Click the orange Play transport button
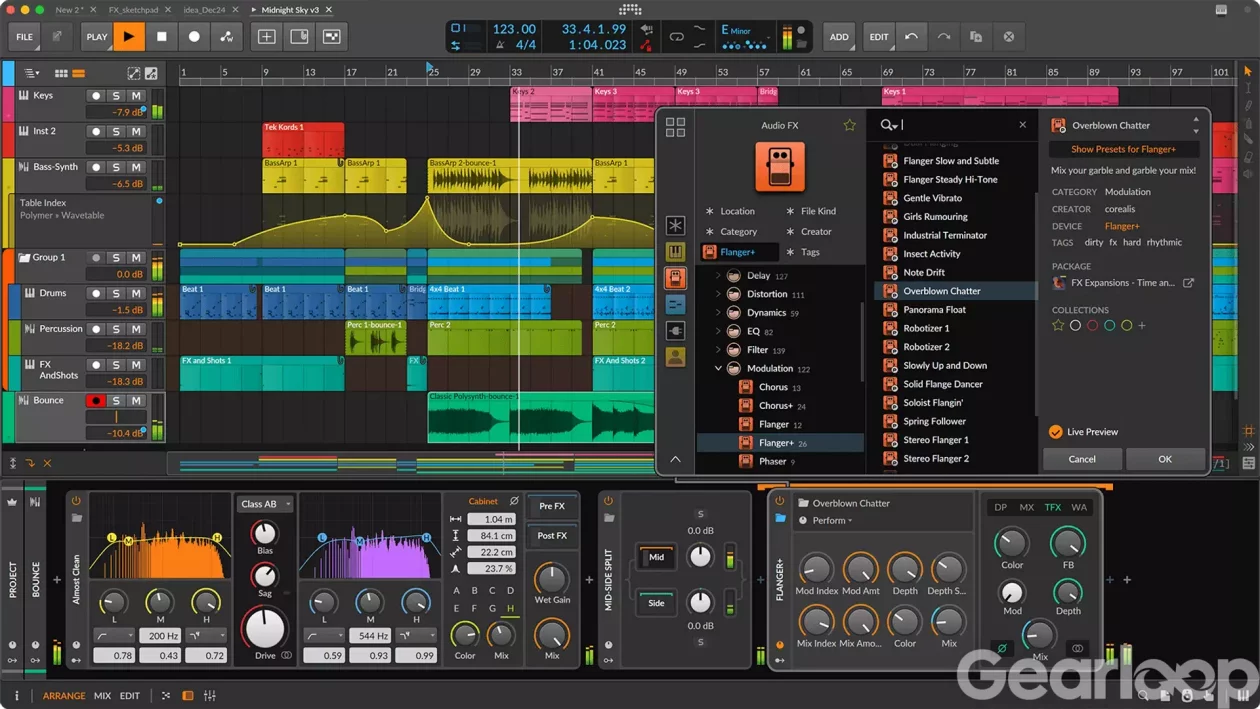Screen dimensions: 1260x709 (129, 37)
